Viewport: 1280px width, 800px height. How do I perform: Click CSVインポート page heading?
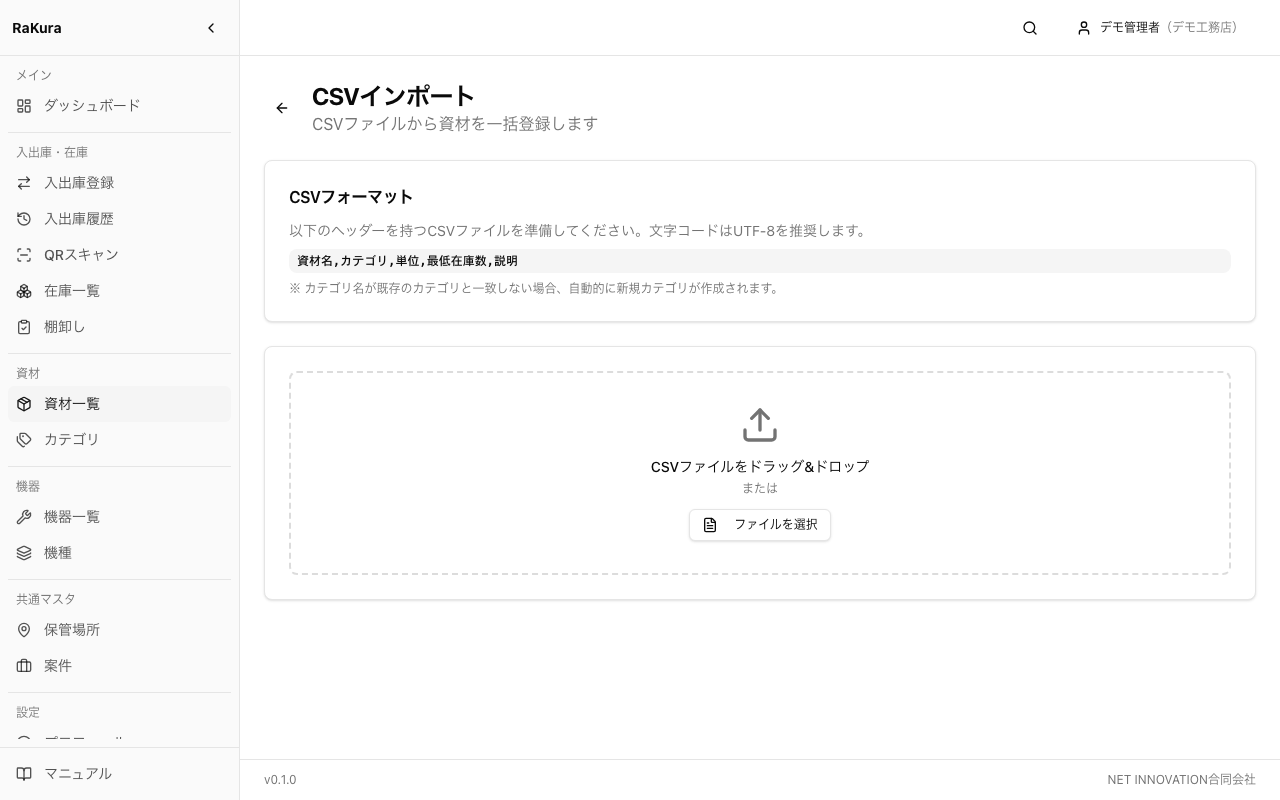pos(393,96)
